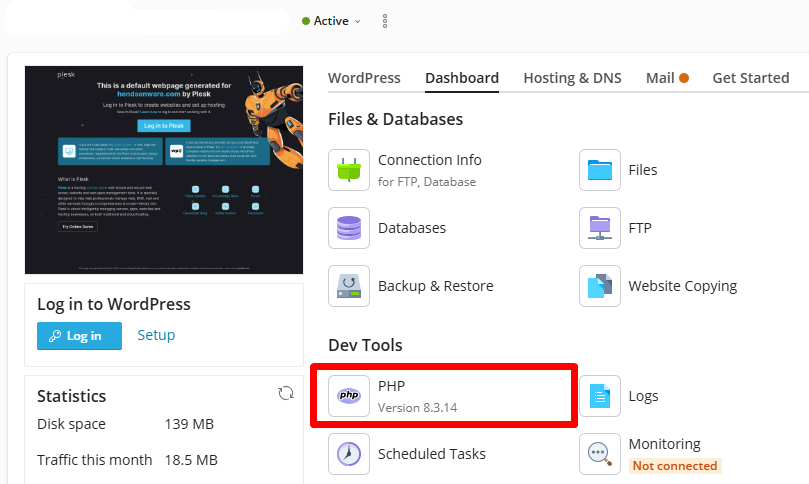Click the Databases stack icon
The image size is (809, 484).
tap(349, 228)
